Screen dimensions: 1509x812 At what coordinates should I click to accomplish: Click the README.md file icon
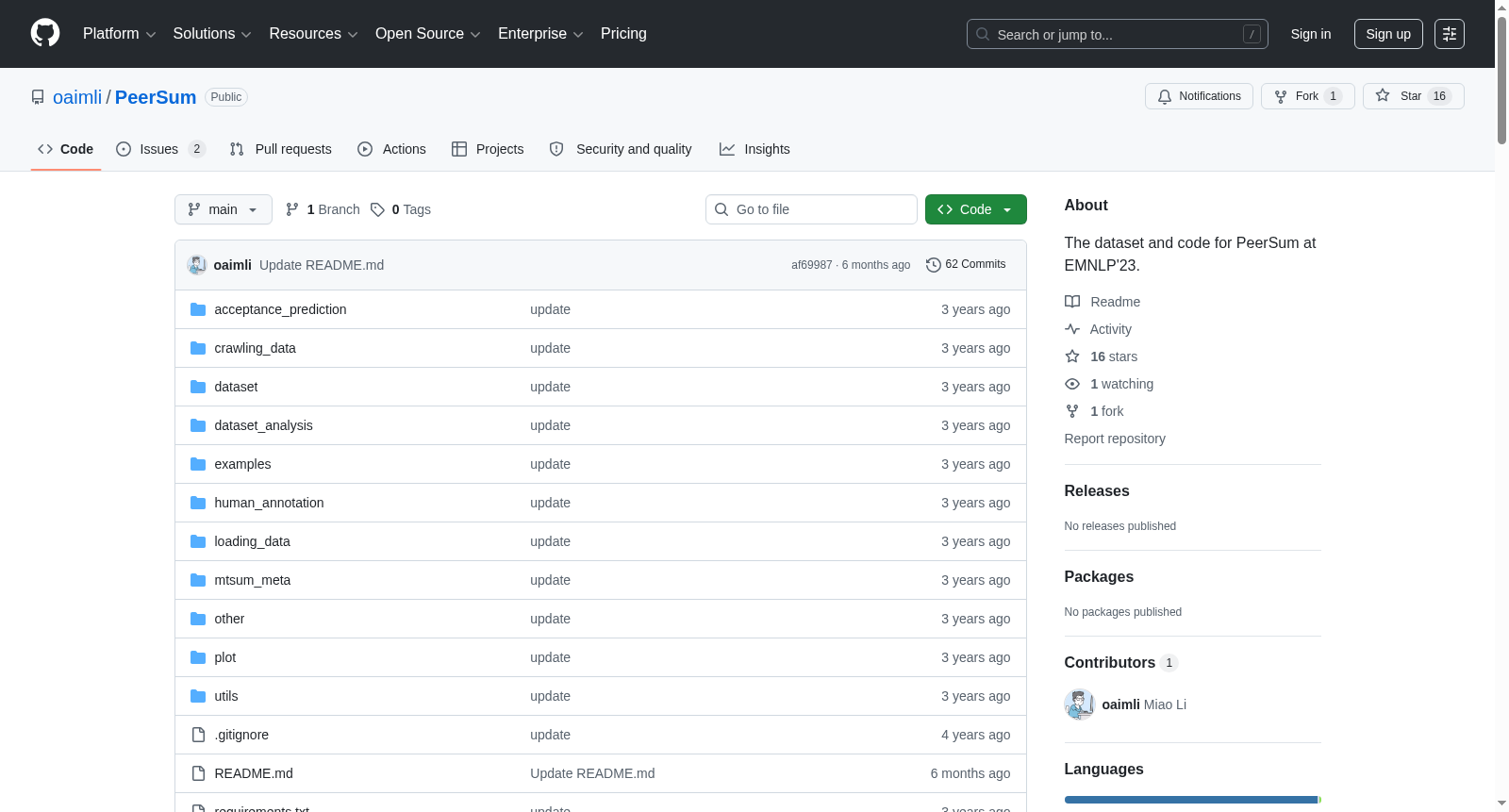pyautogui.click(x=198, y=773)
